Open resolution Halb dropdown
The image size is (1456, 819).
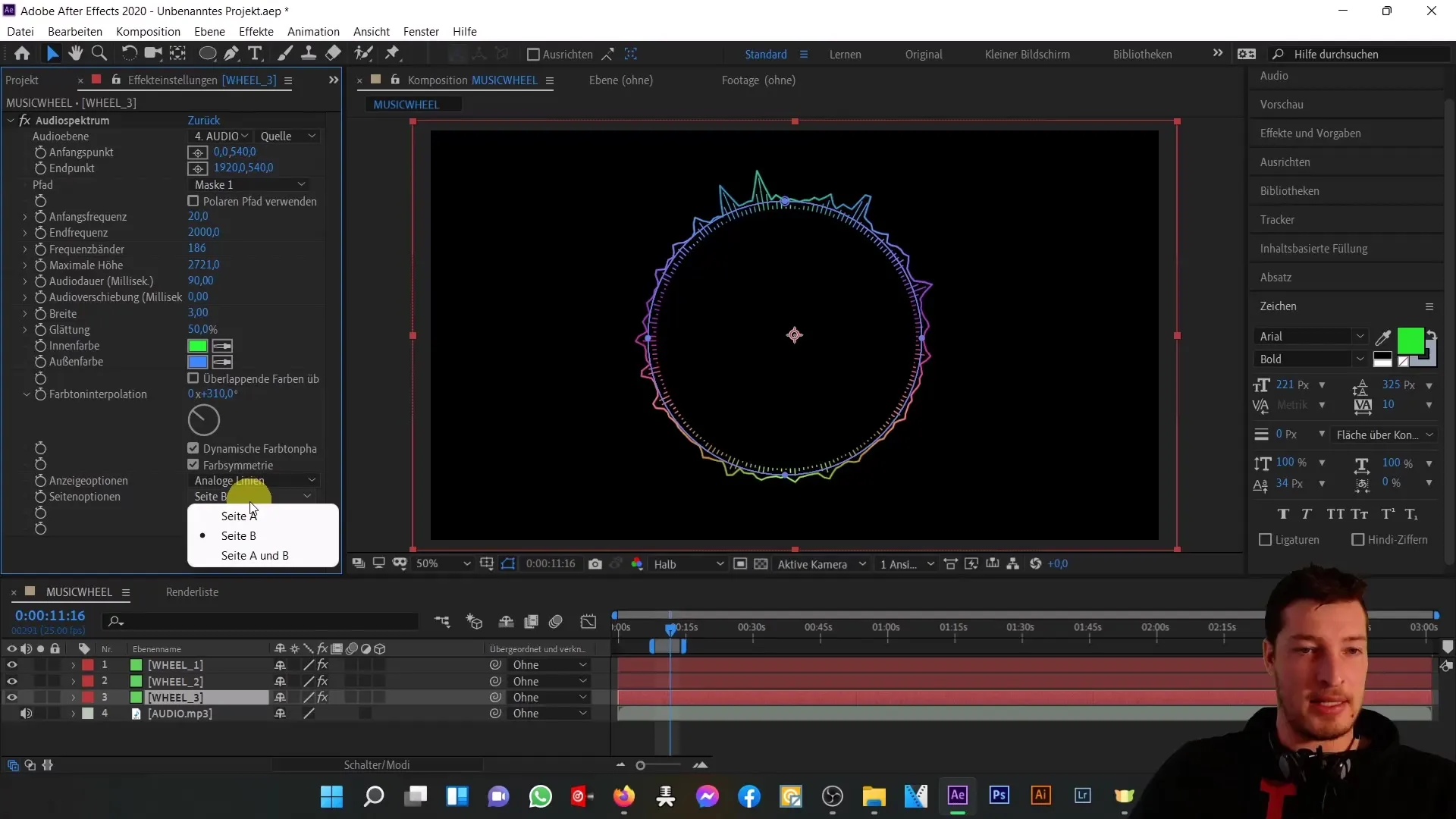point(689,564)
